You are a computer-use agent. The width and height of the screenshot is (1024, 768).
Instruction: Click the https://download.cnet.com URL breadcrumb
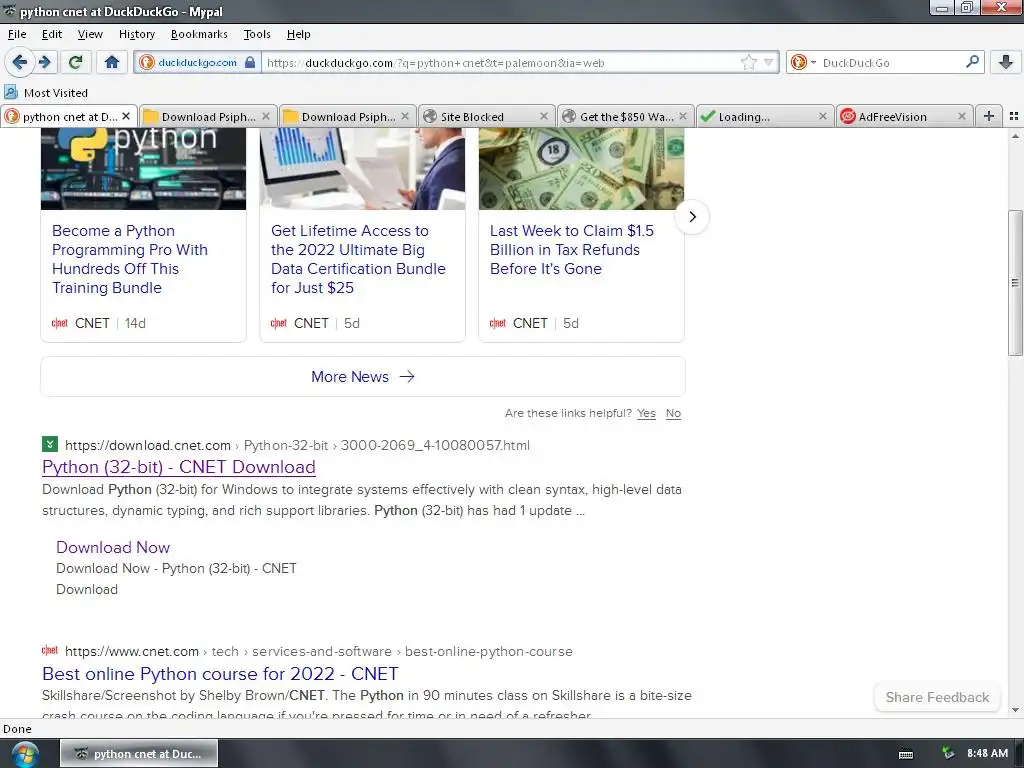coord(148,445)
